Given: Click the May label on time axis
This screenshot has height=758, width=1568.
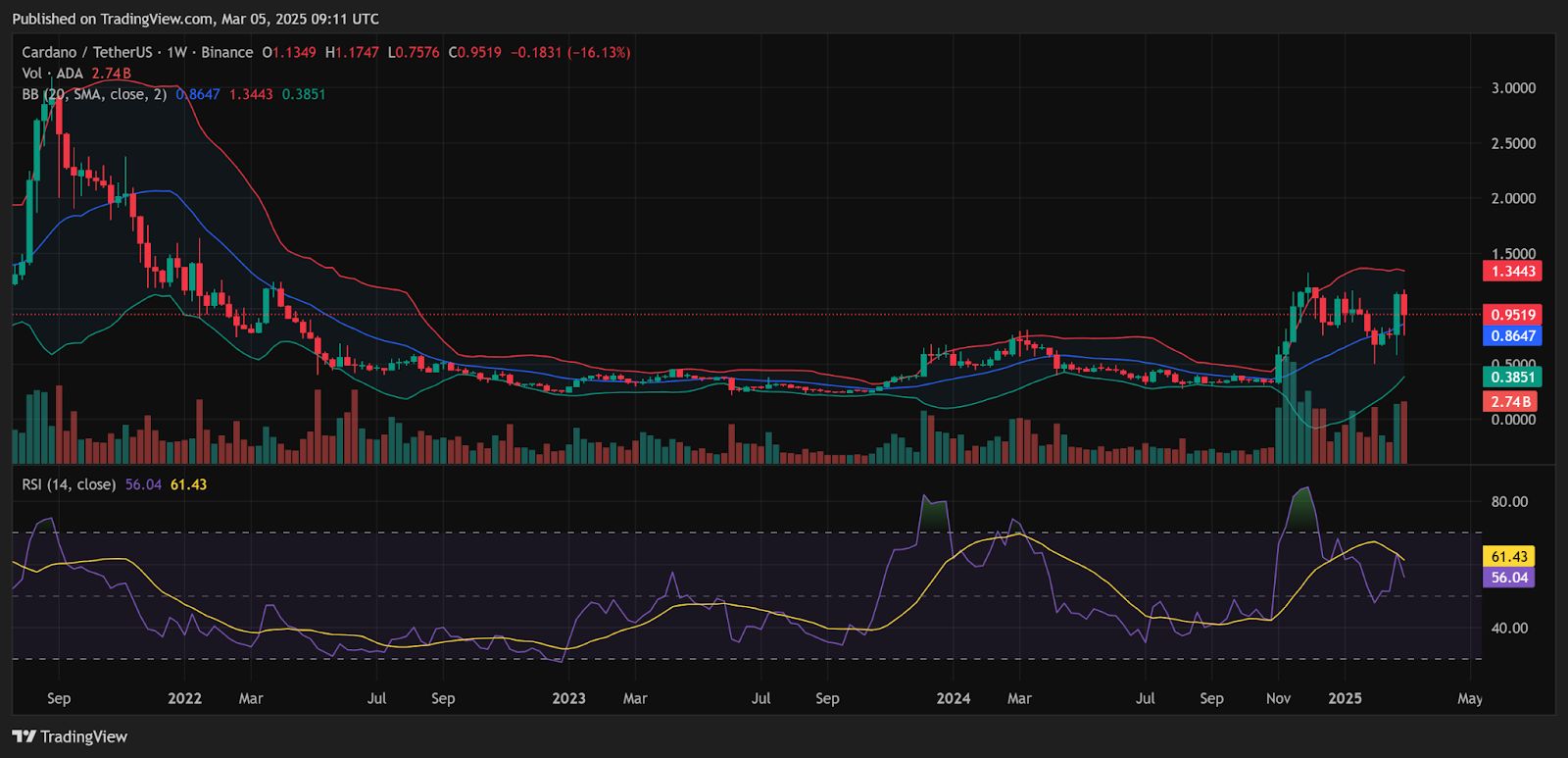Looking at the screenshot, I should pyautogui.click(x=1469, y=698).
